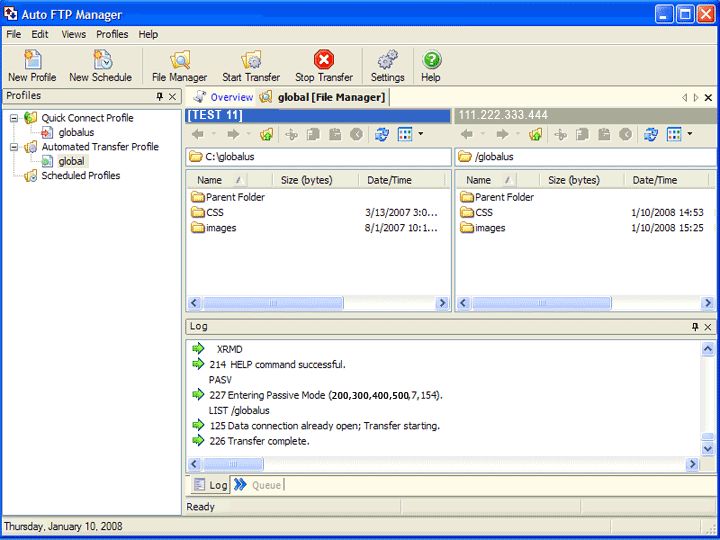Go forward in local TEST 11 pane
This screenshot has height=540, width=720.
233,134
